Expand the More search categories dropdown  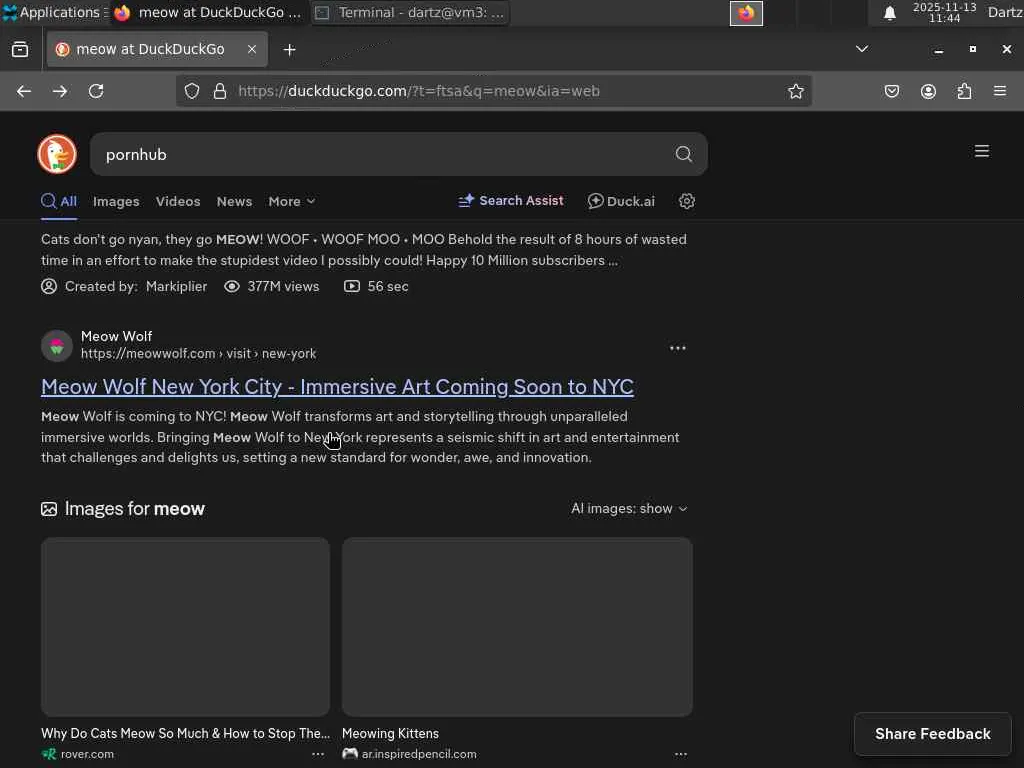click(x=291, y=201)
